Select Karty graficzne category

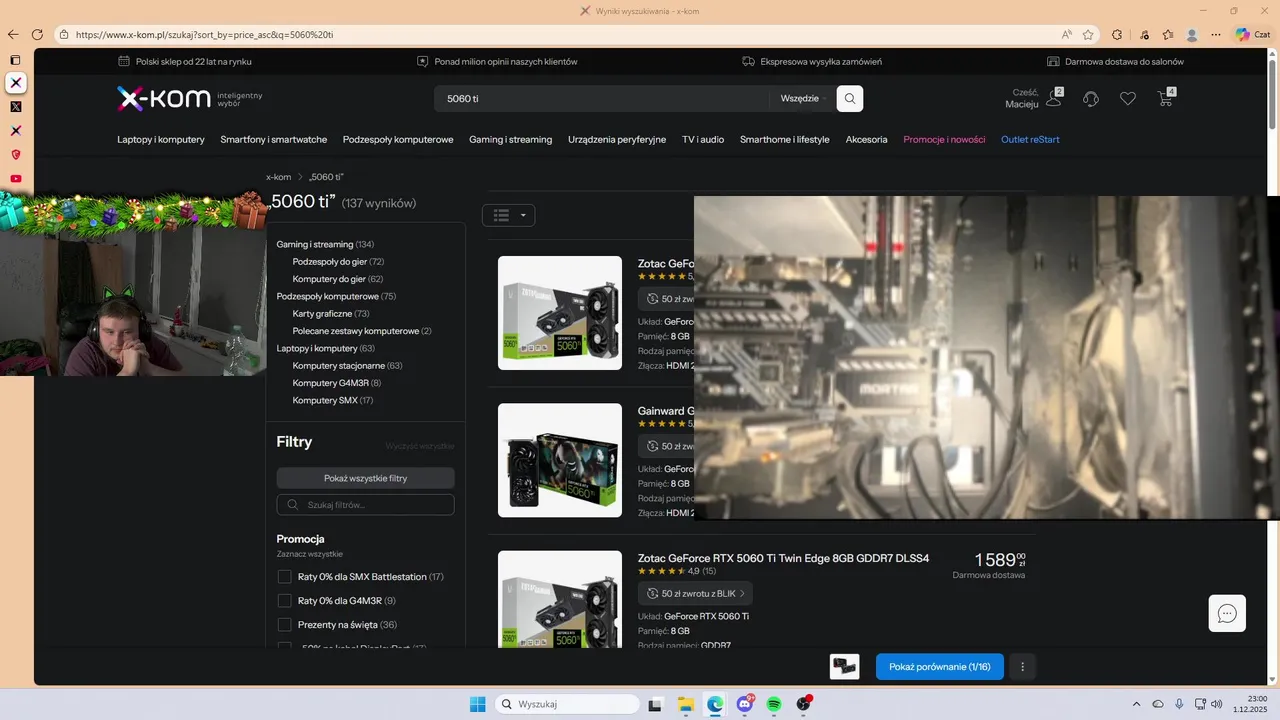[331, 314]
